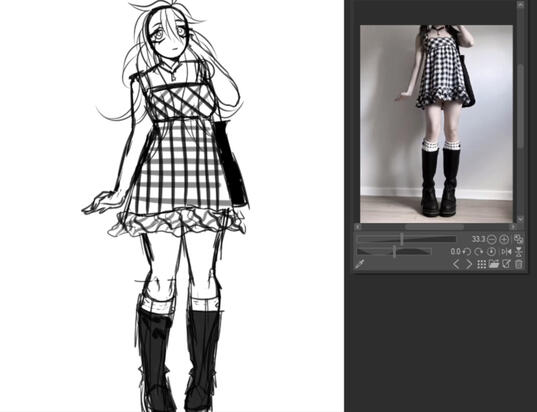537x412 pixels.
Task: Zoom out the Sub View reference image
Action: (491, 239)
